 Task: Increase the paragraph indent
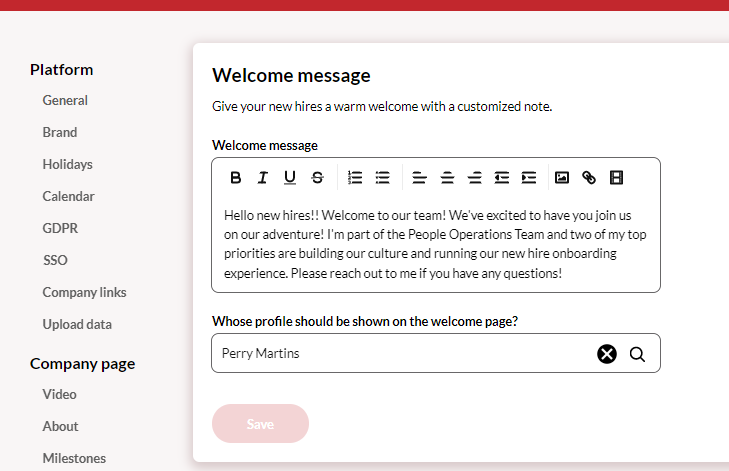(x=529, y=178)
